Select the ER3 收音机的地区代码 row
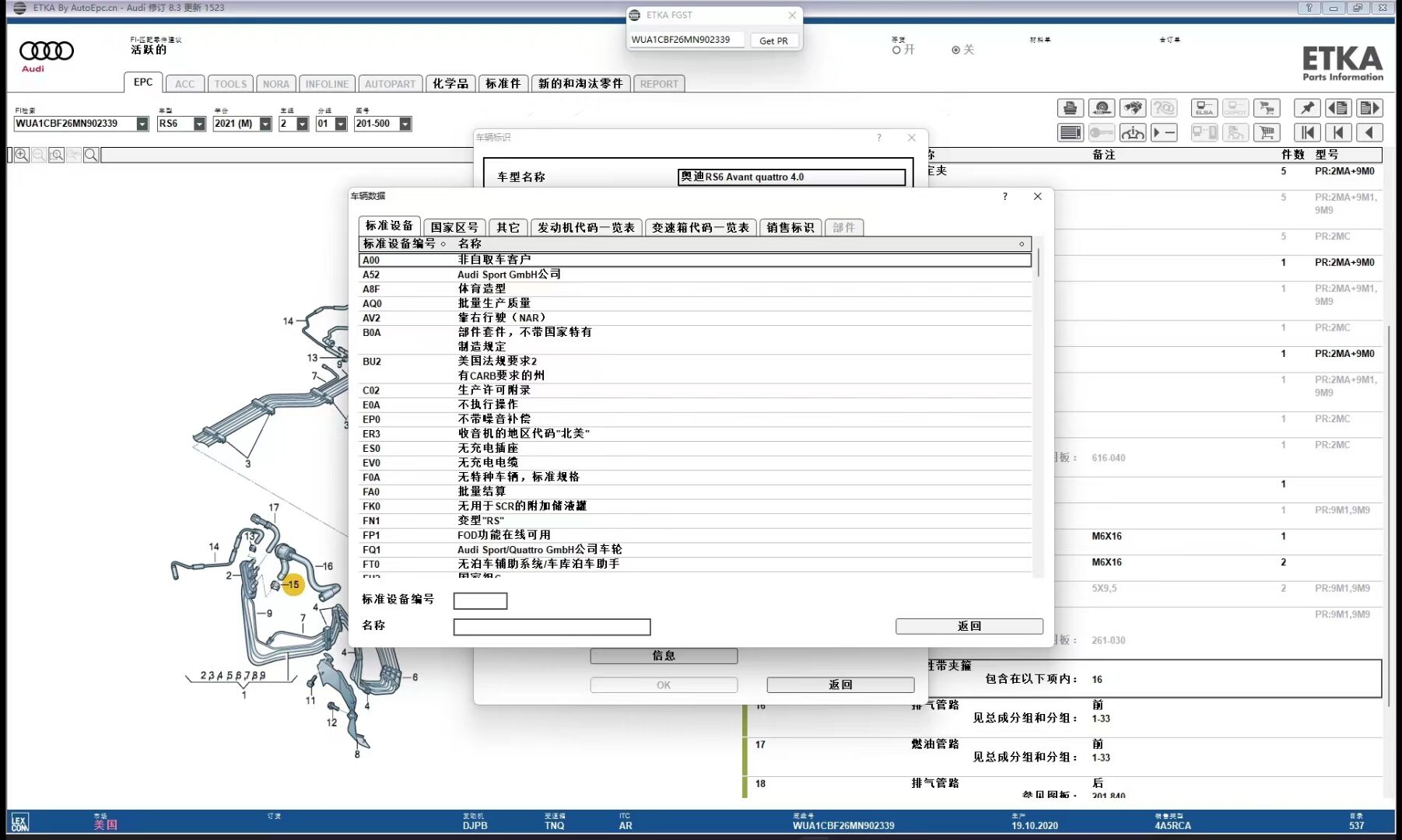This screenshot has width=1402, height=840. point(695,433)
